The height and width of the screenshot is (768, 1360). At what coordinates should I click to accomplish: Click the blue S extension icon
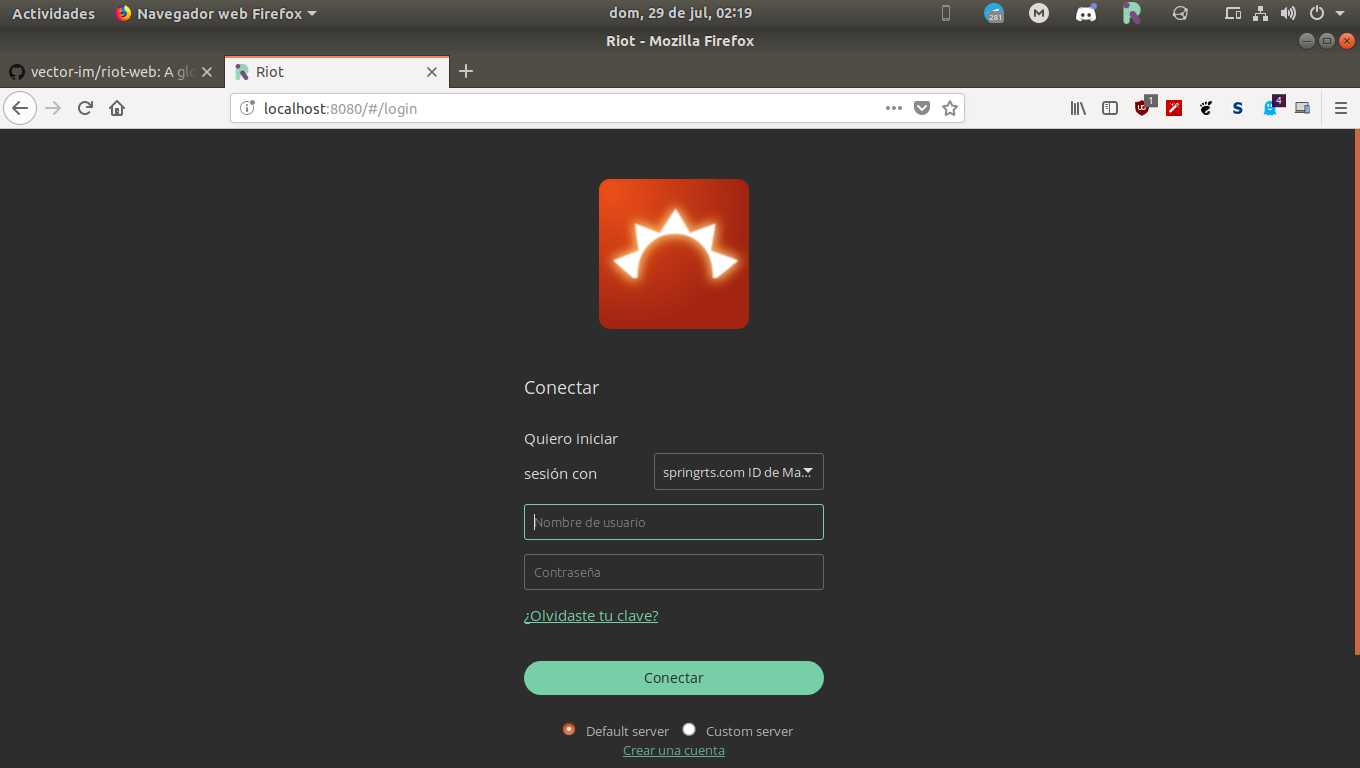pos(1238,108)
